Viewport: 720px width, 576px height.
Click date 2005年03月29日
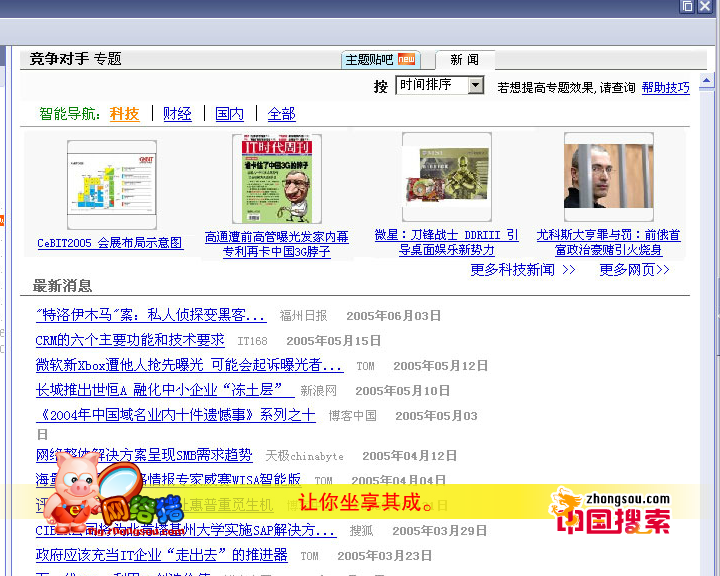[439, 531]
